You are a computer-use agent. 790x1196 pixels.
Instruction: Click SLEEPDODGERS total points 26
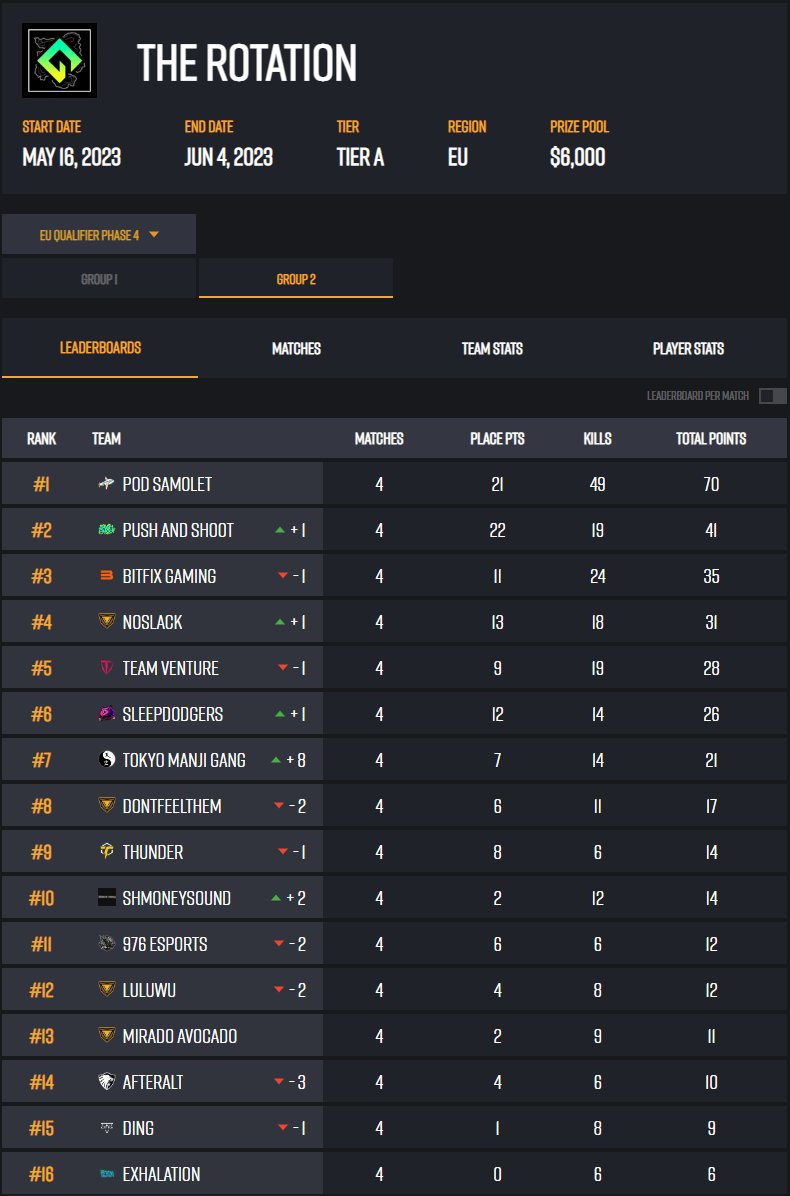click(711, 714)
